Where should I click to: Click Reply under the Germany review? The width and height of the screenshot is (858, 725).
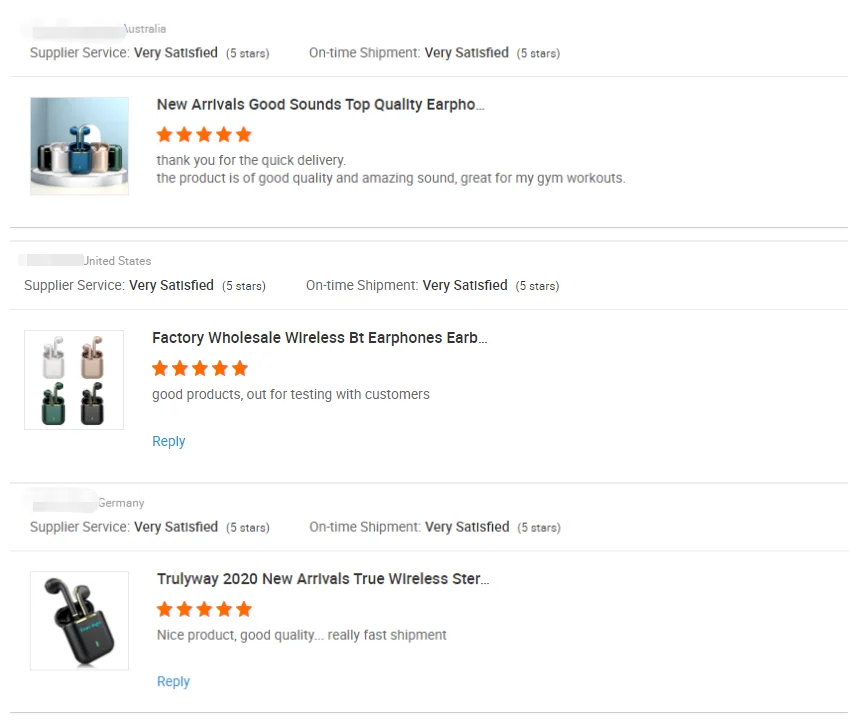point(173,681)
